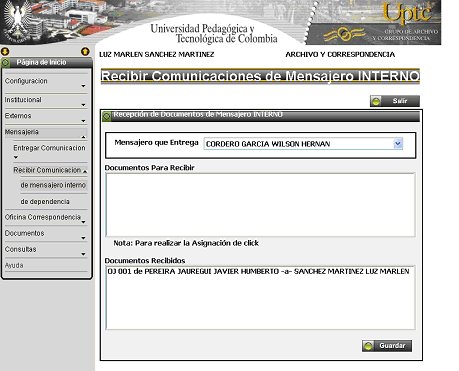Click the green icon beside Página de Inicio
This screenshot has height=371, width=459.
[x=5, y=62]
